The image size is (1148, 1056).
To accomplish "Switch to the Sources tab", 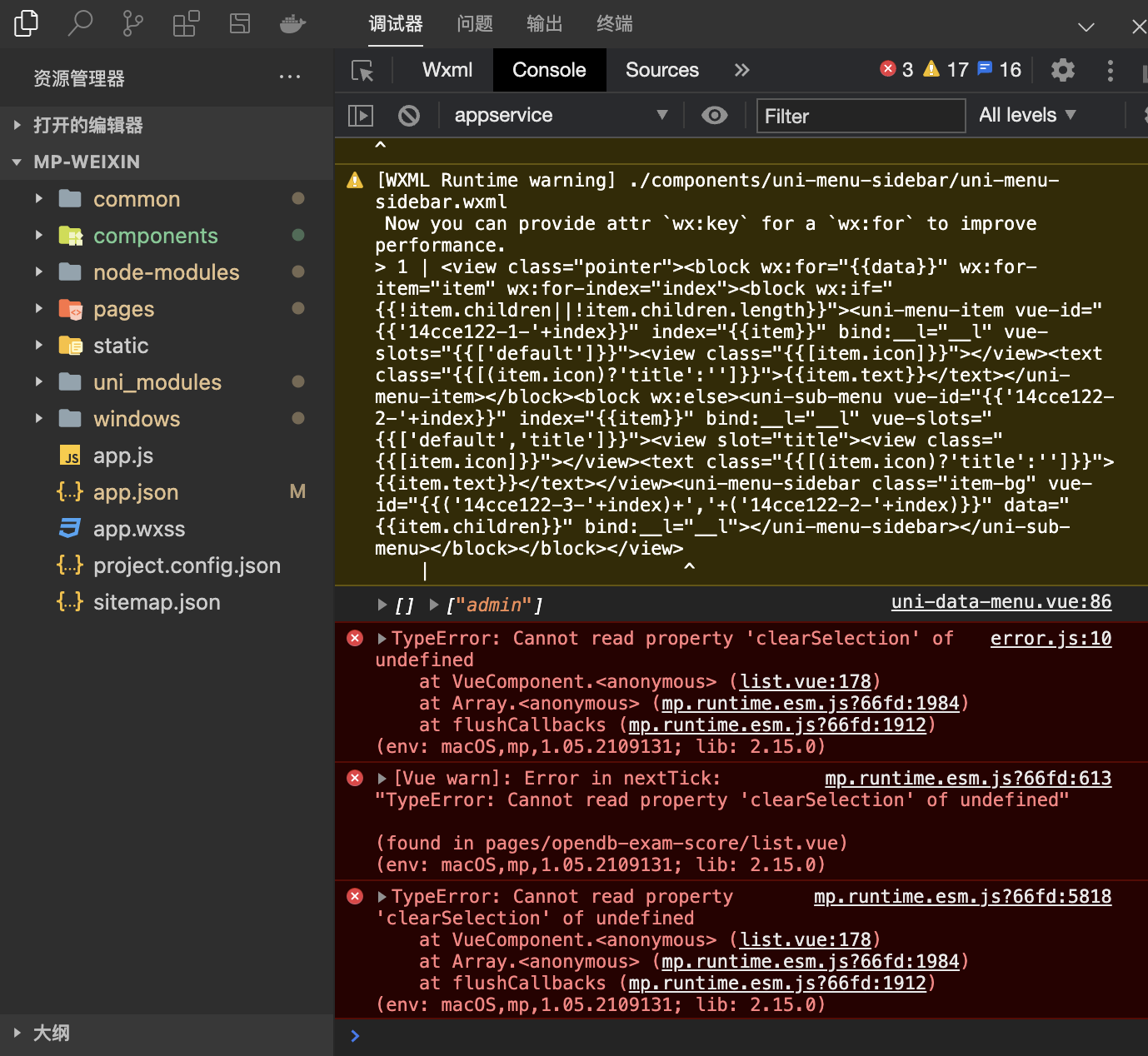I will [x=661, y=70].
